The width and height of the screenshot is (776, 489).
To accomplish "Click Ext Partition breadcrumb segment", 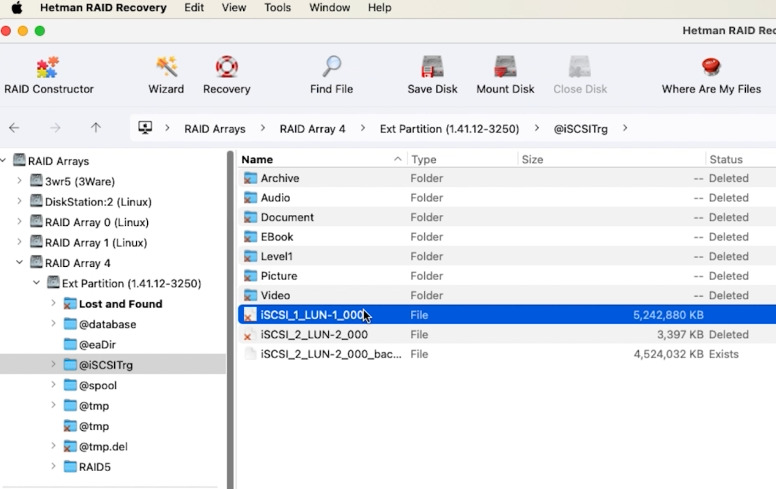I will [449, 129].
